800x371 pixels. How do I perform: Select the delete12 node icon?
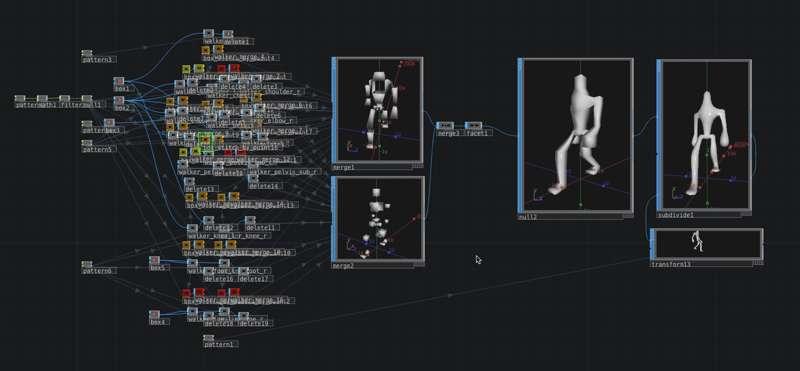coord(209,220)
